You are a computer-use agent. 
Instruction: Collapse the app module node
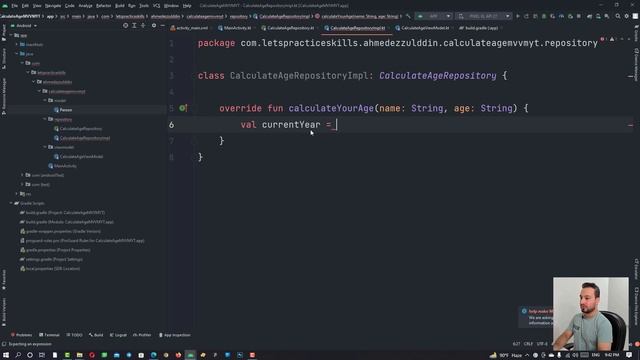point(11,36)
